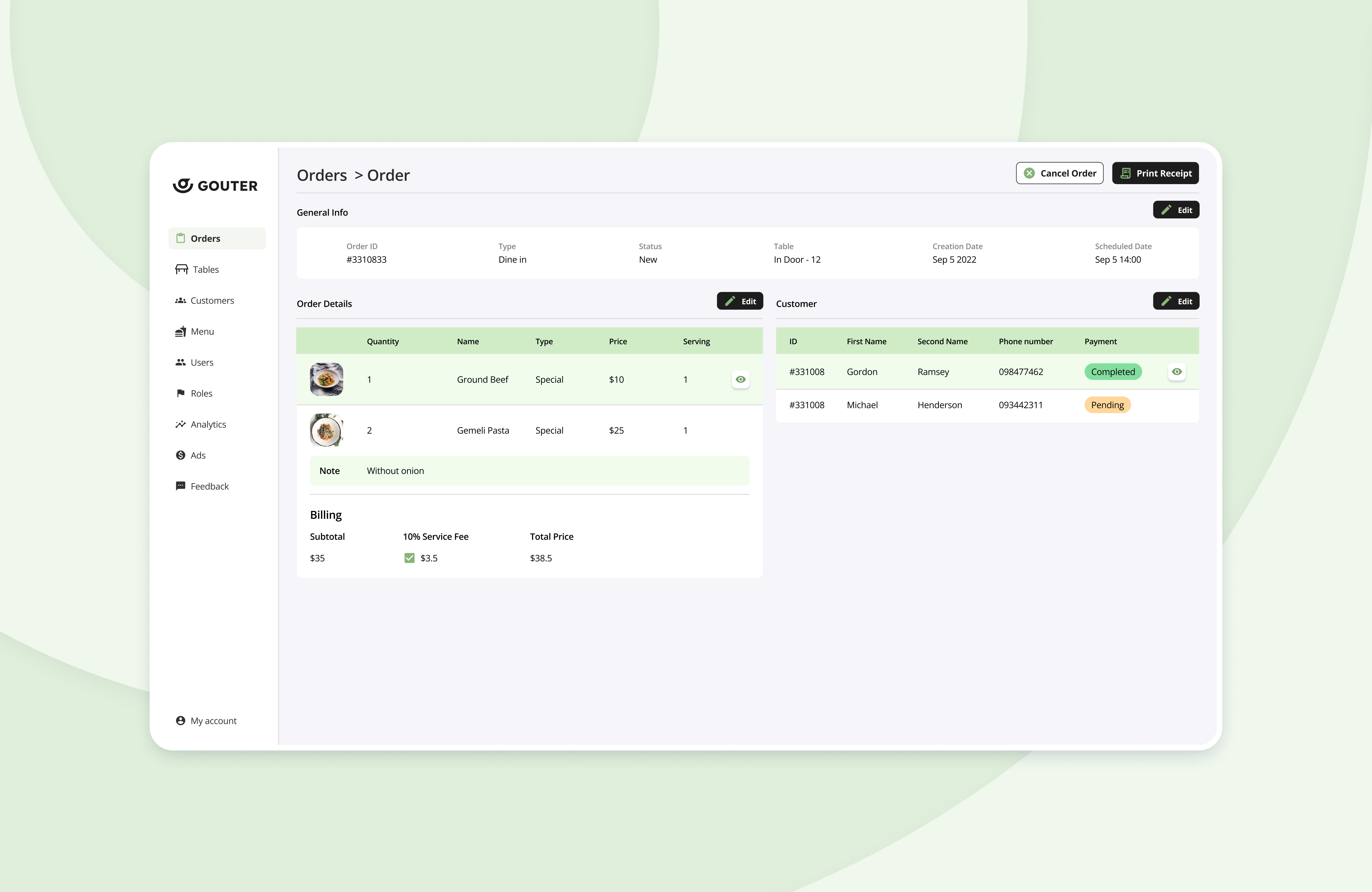
Task: Click the GOUTER logo
Action: point(215,185)
